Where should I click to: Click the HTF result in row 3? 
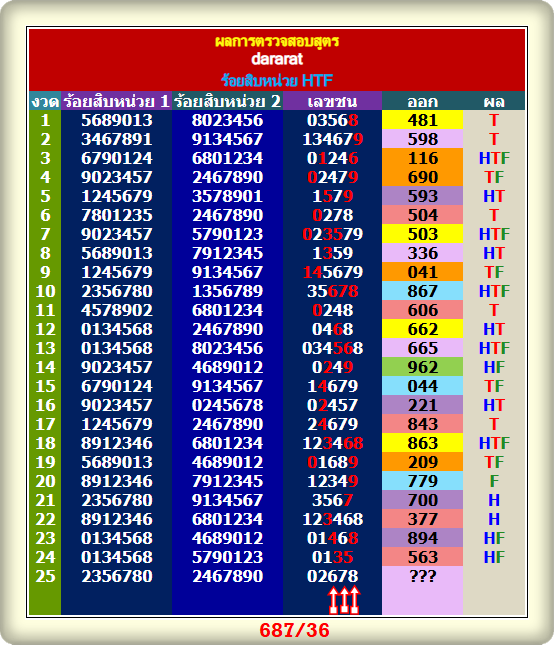494,158
